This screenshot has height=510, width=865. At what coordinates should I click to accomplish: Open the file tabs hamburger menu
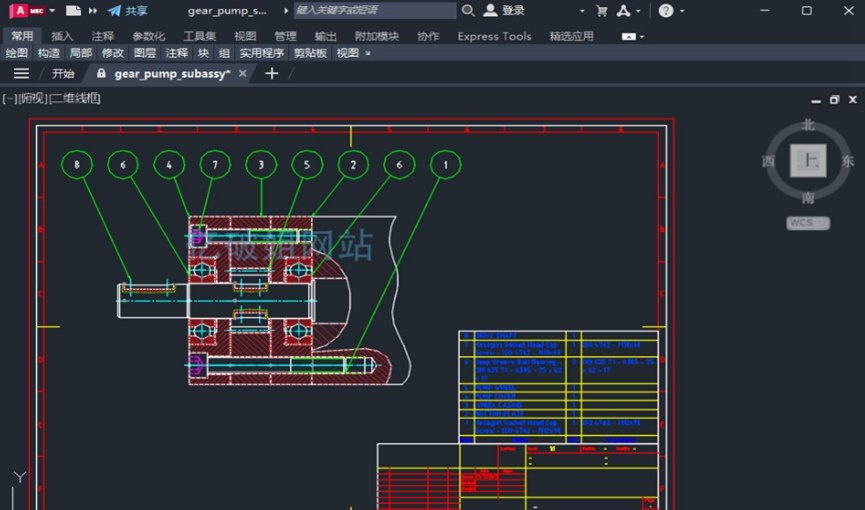(21, 73)
